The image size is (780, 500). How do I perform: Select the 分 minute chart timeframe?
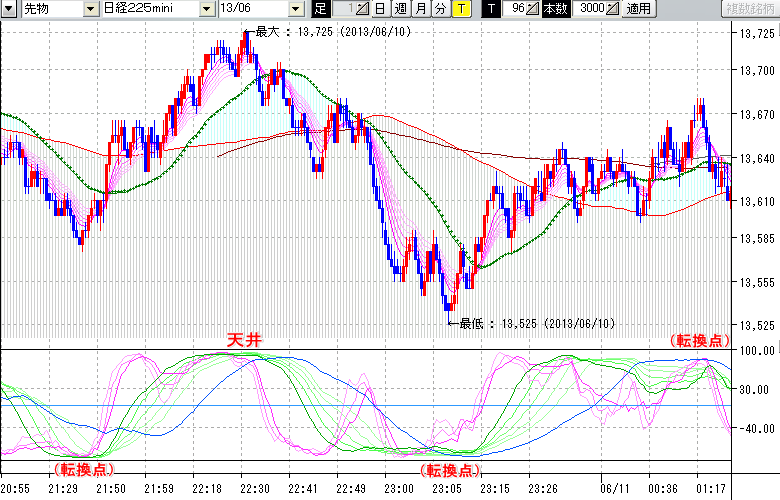pos(440,9)
